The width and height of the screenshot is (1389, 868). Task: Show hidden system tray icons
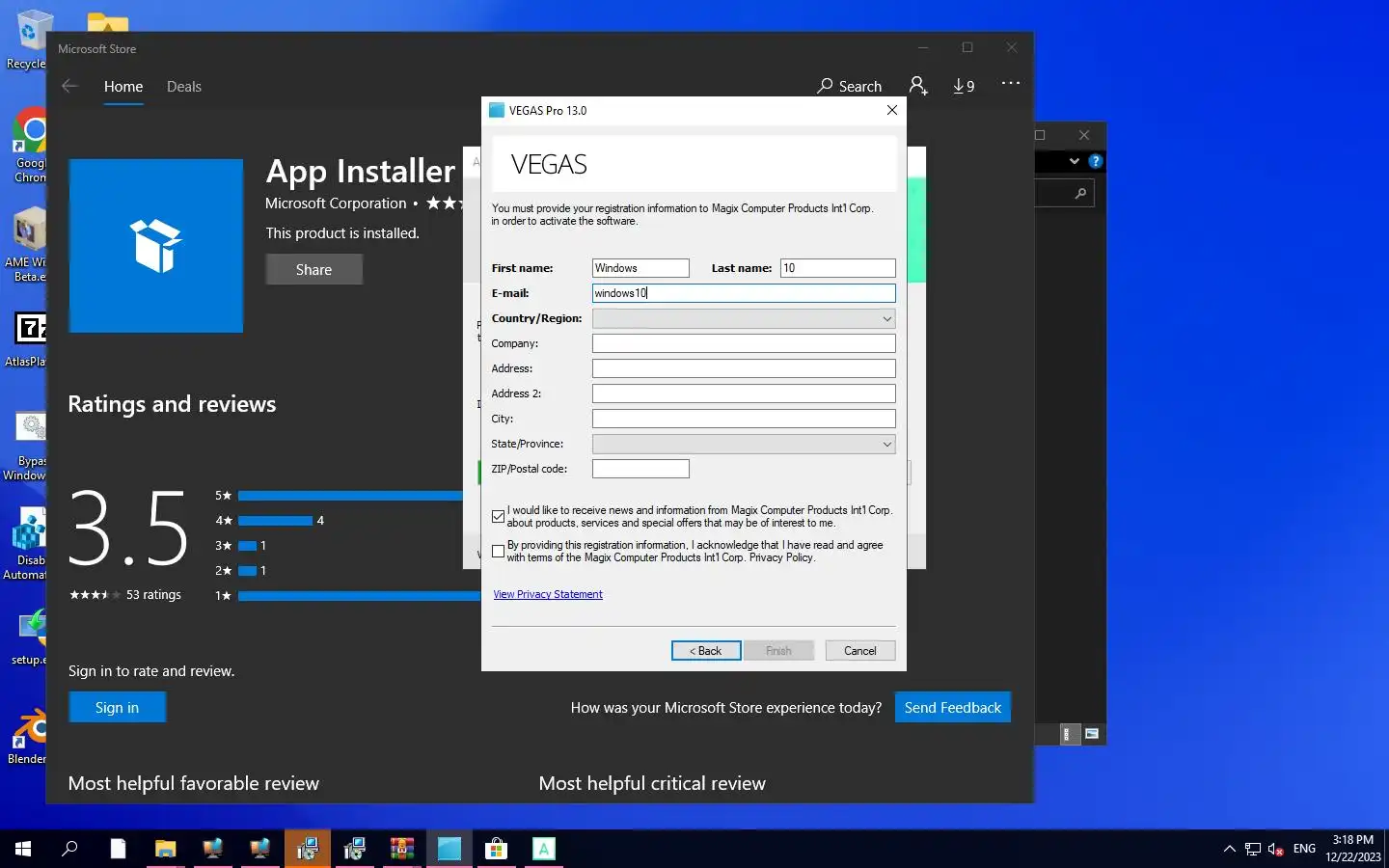click(1229, 849)
